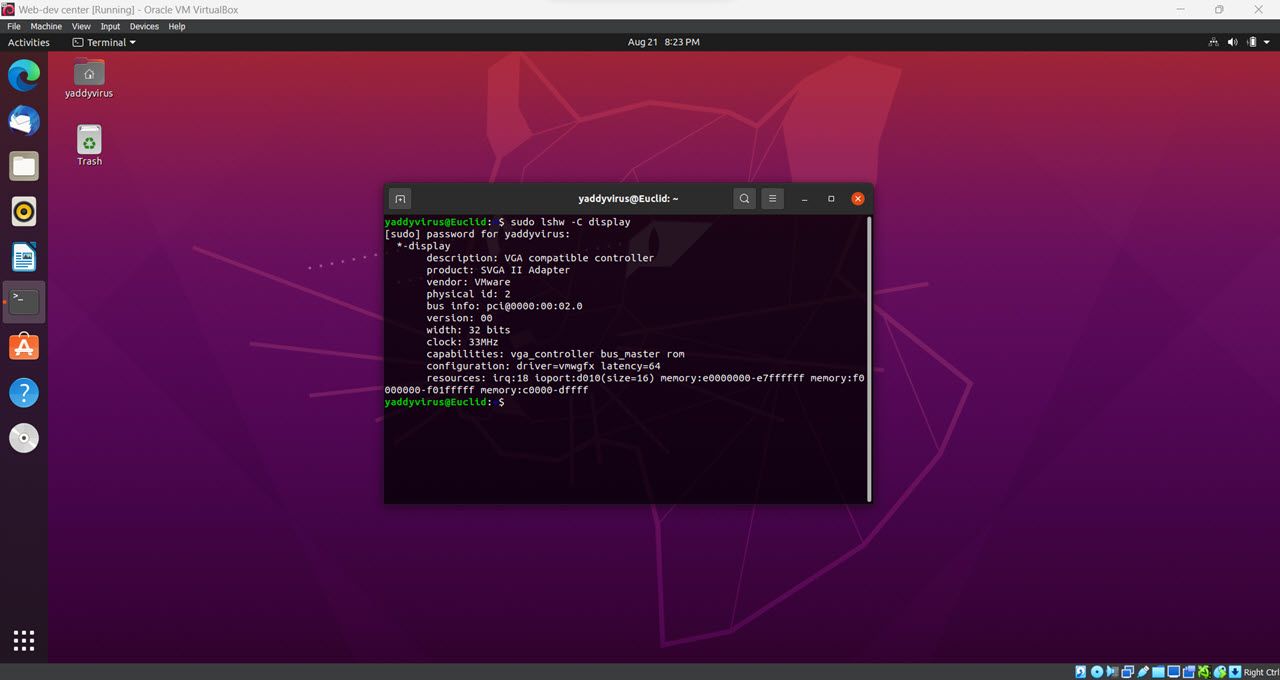This screenshot has height=680, width=1280.
Task: Show Applications via the dock grid button
Action: (24, 640)
